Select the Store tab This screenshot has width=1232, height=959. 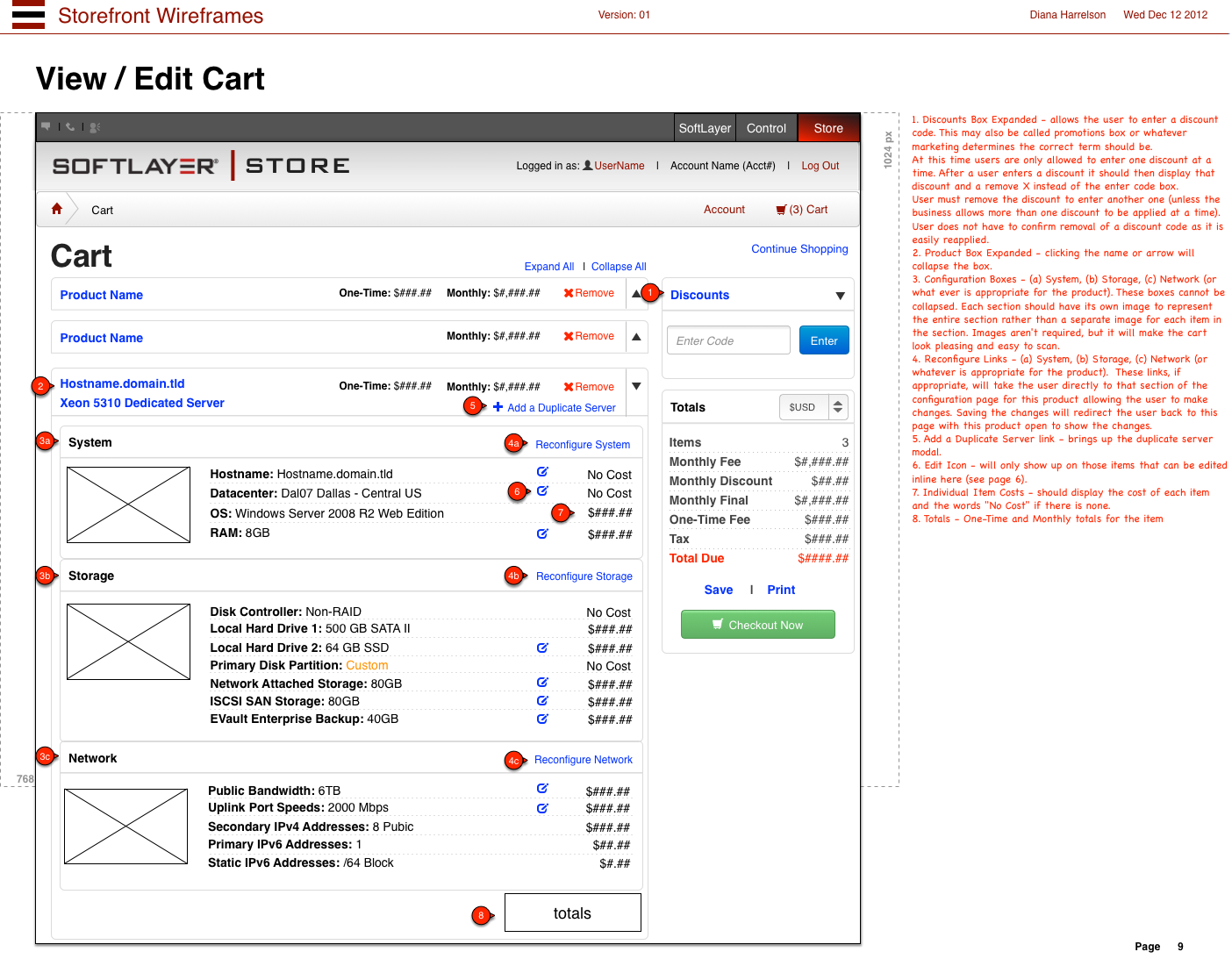tap(828, 128)
